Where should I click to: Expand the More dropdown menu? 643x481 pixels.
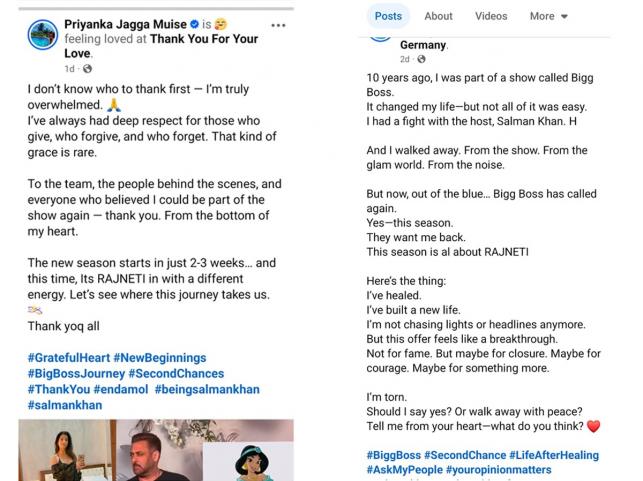pyautogui.click(x=549, y=16)
